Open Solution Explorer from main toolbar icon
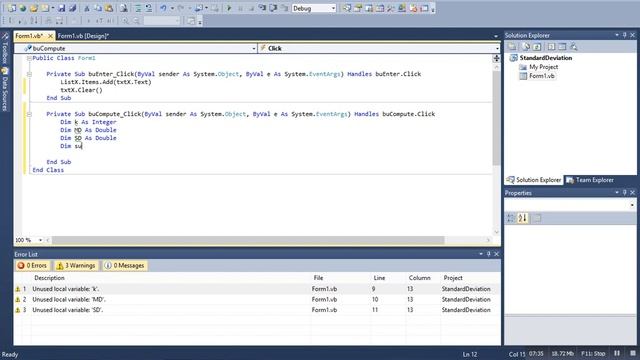The height and width of the screenshot is (360, 640). click(x=347, y=8)
